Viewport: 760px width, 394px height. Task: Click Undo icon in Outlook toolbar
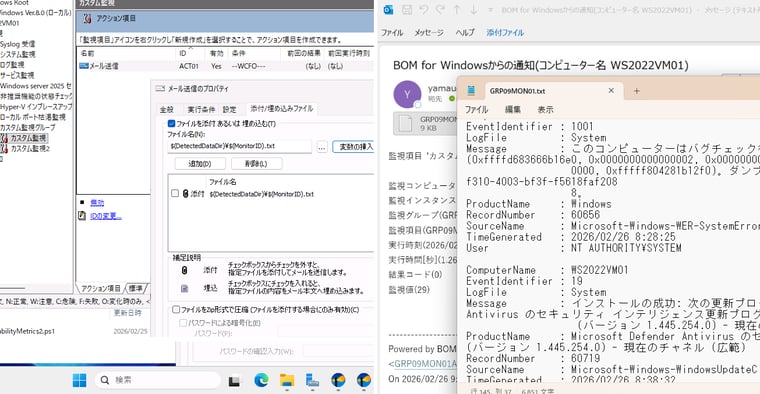pyautogui.click(x=424, y=10)
